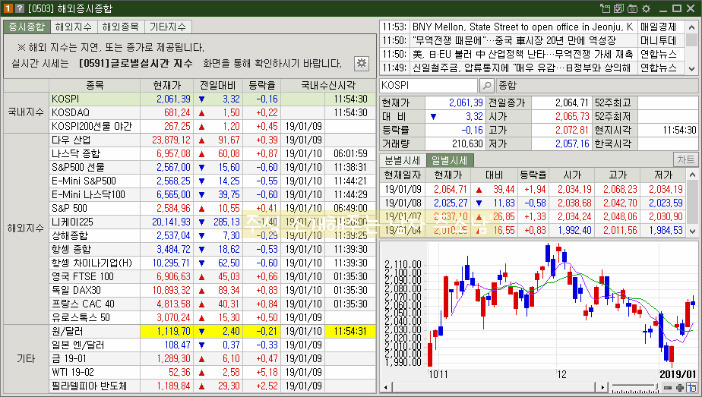Select the 독일 DAX30 row
702x397 pixels.
[212, 290]
